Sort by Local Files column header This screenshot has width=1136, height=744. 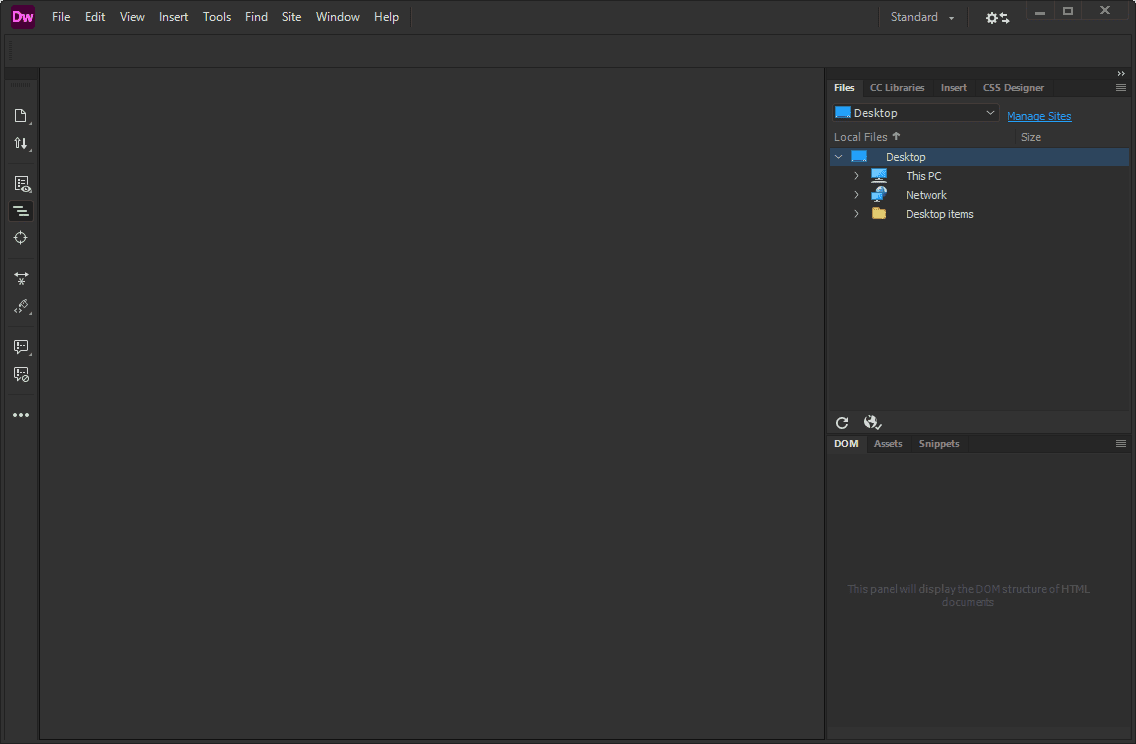point(866,137)
